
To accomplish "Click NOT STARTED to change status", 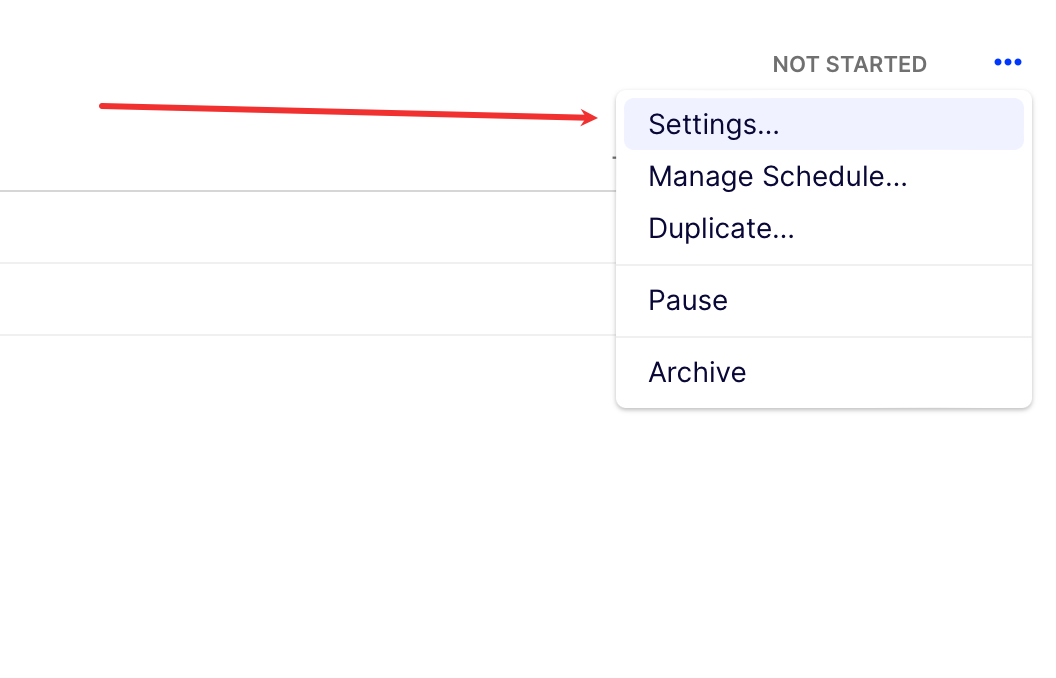I will click(849, 64).
